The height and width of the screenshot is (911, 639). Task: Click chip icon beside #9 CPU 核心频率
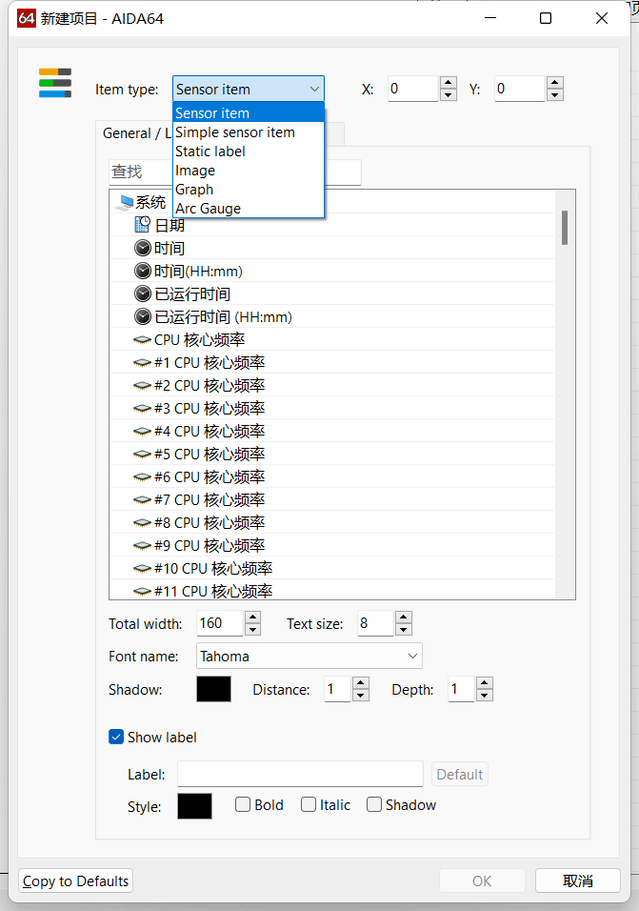tap(142, 546)
